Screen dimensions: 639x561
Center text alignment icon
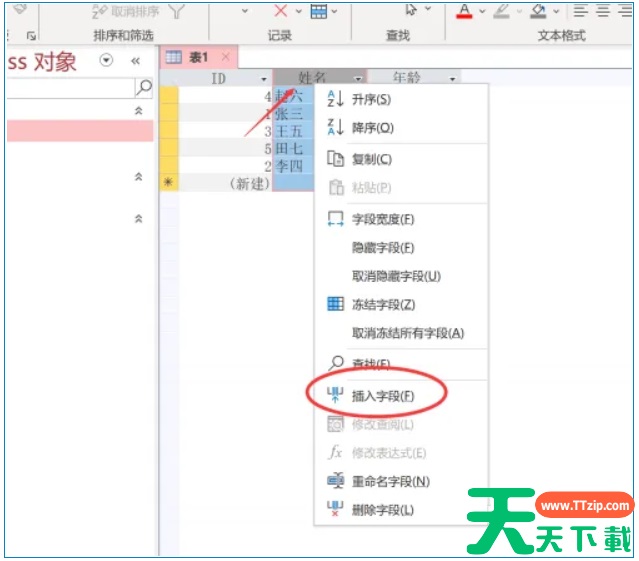[603, 11]
